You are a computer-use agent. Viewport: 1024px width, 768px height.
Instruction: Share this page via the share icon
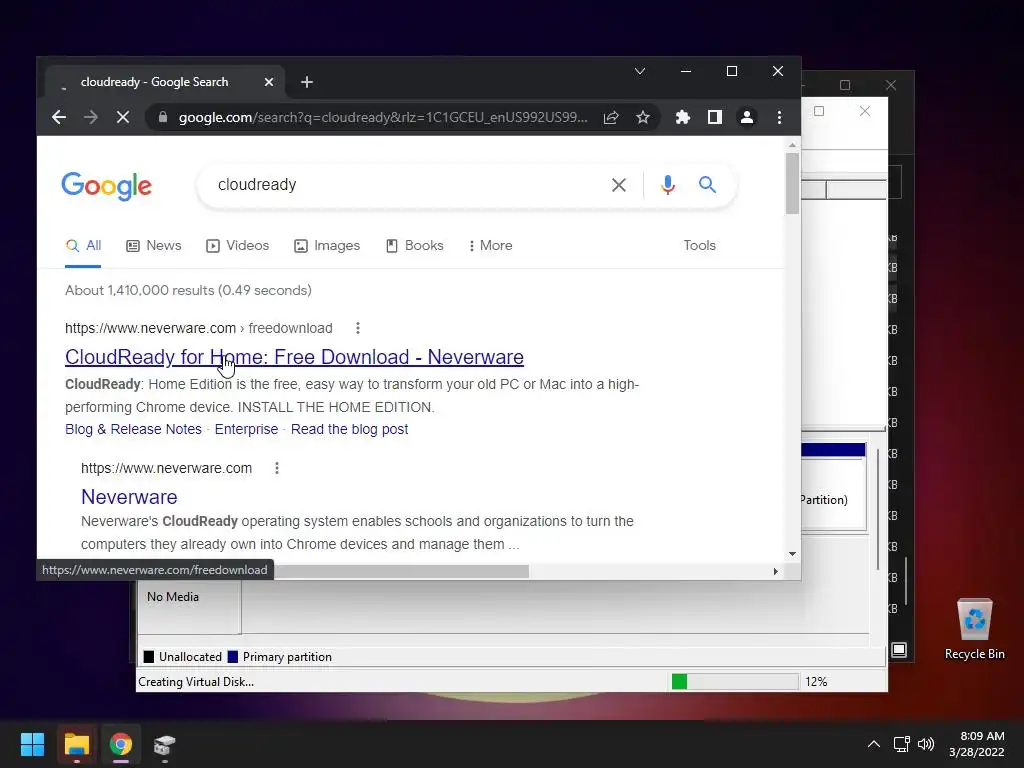click(x=611, y=118)
